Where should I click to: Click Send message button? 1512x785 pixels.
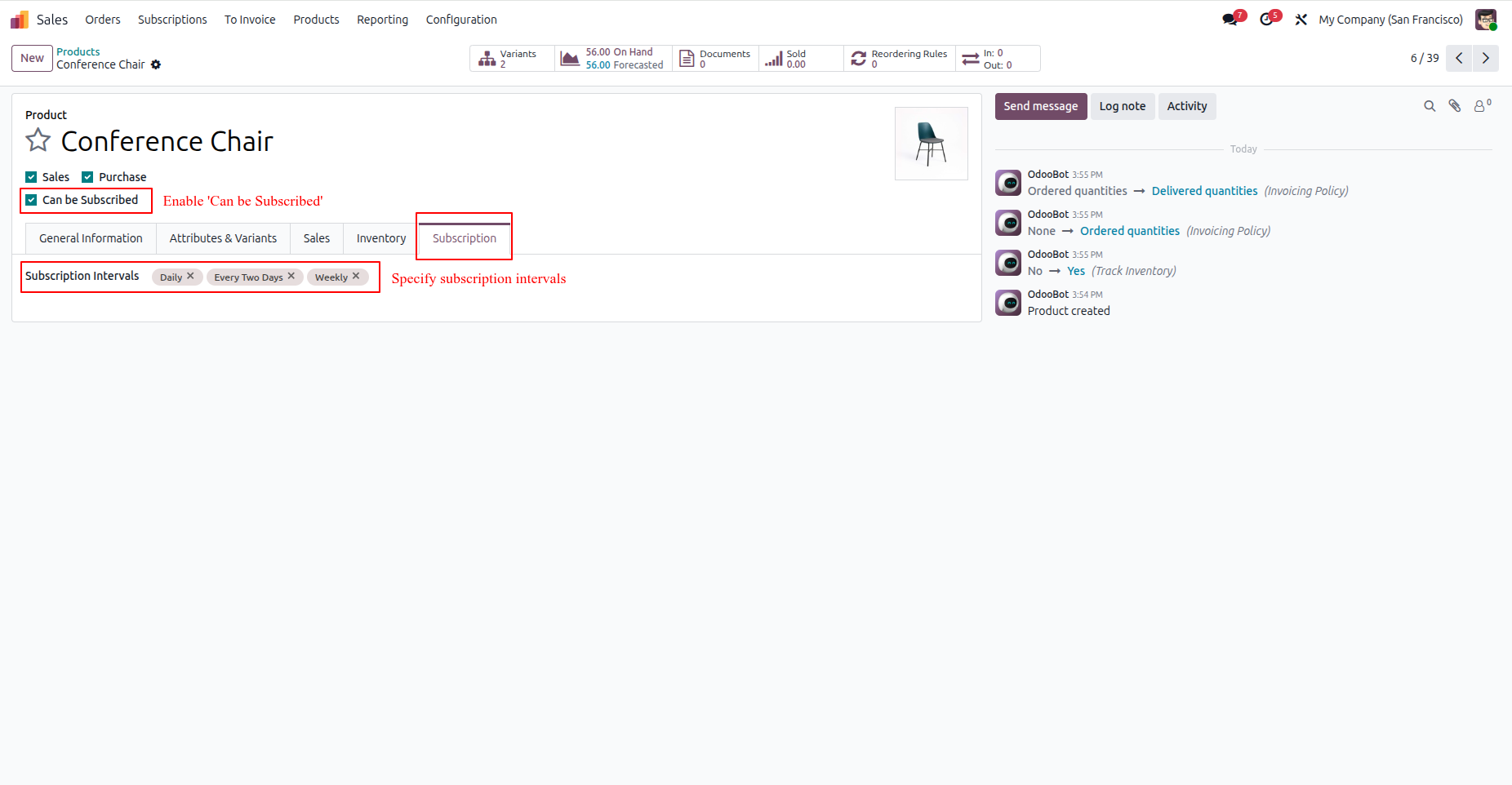(1041, 106)
